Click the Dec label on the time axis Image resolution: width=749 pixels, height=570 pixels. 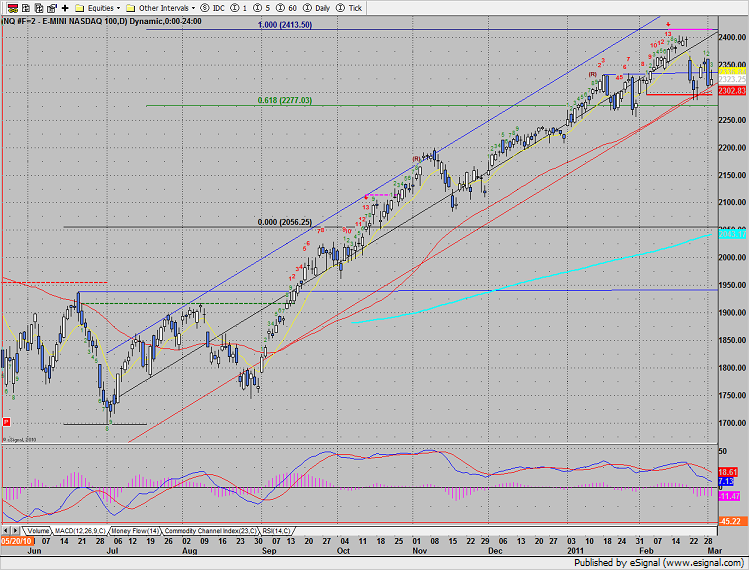(495, 551)
